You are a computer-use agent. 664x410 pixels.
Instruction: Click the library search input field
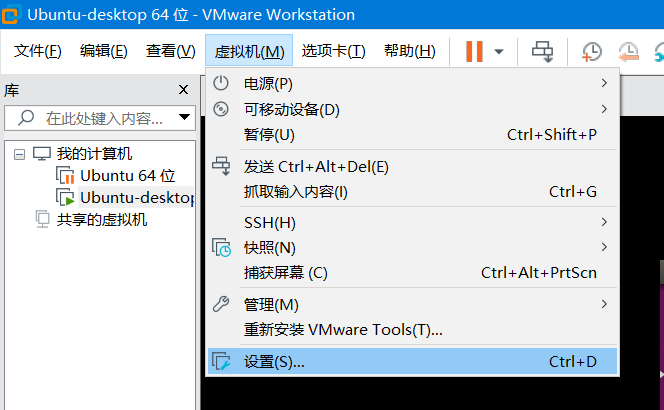click(x=100, y=118)
